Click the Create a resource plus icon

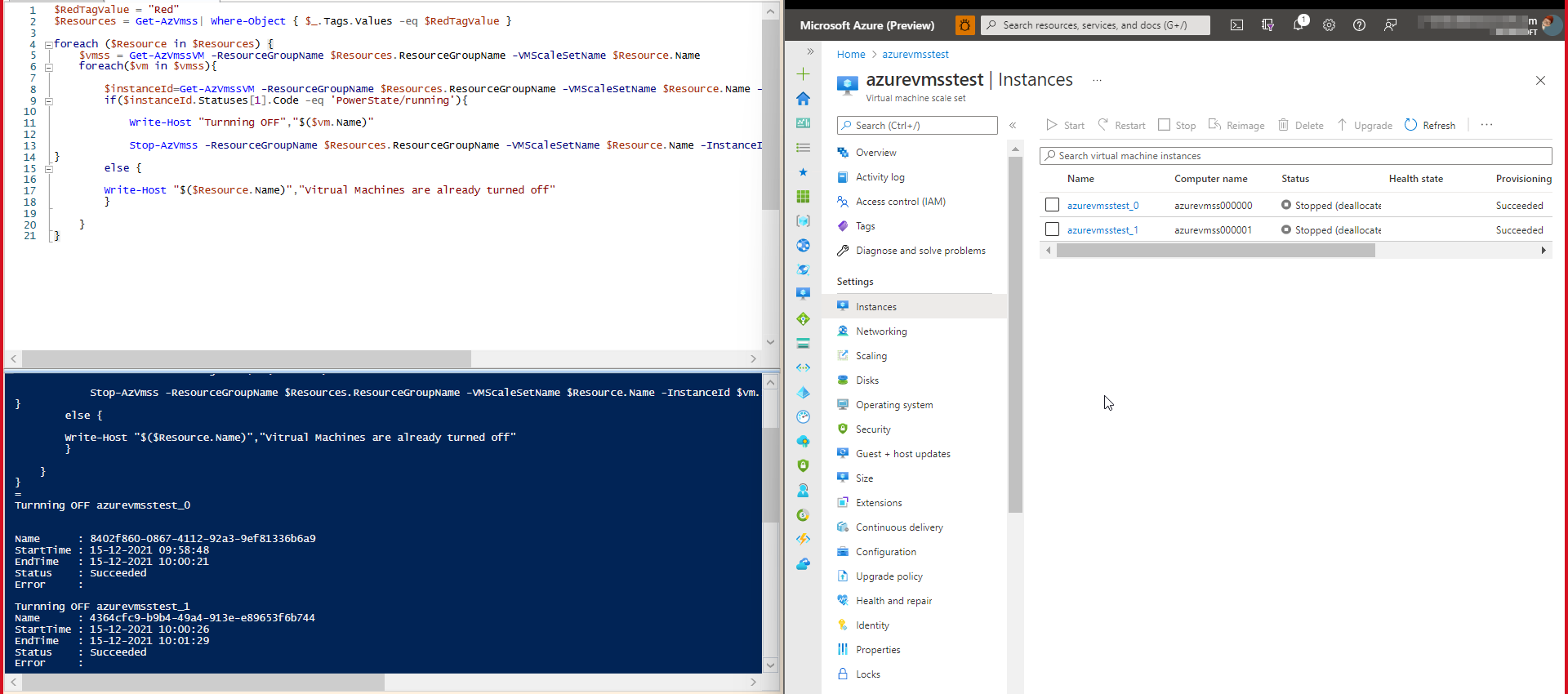(804, 74)
